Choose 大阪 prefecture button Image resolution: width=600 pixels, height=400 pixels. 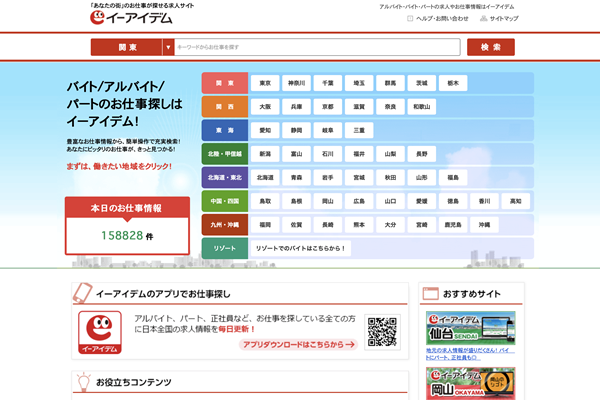coord(265,107)
